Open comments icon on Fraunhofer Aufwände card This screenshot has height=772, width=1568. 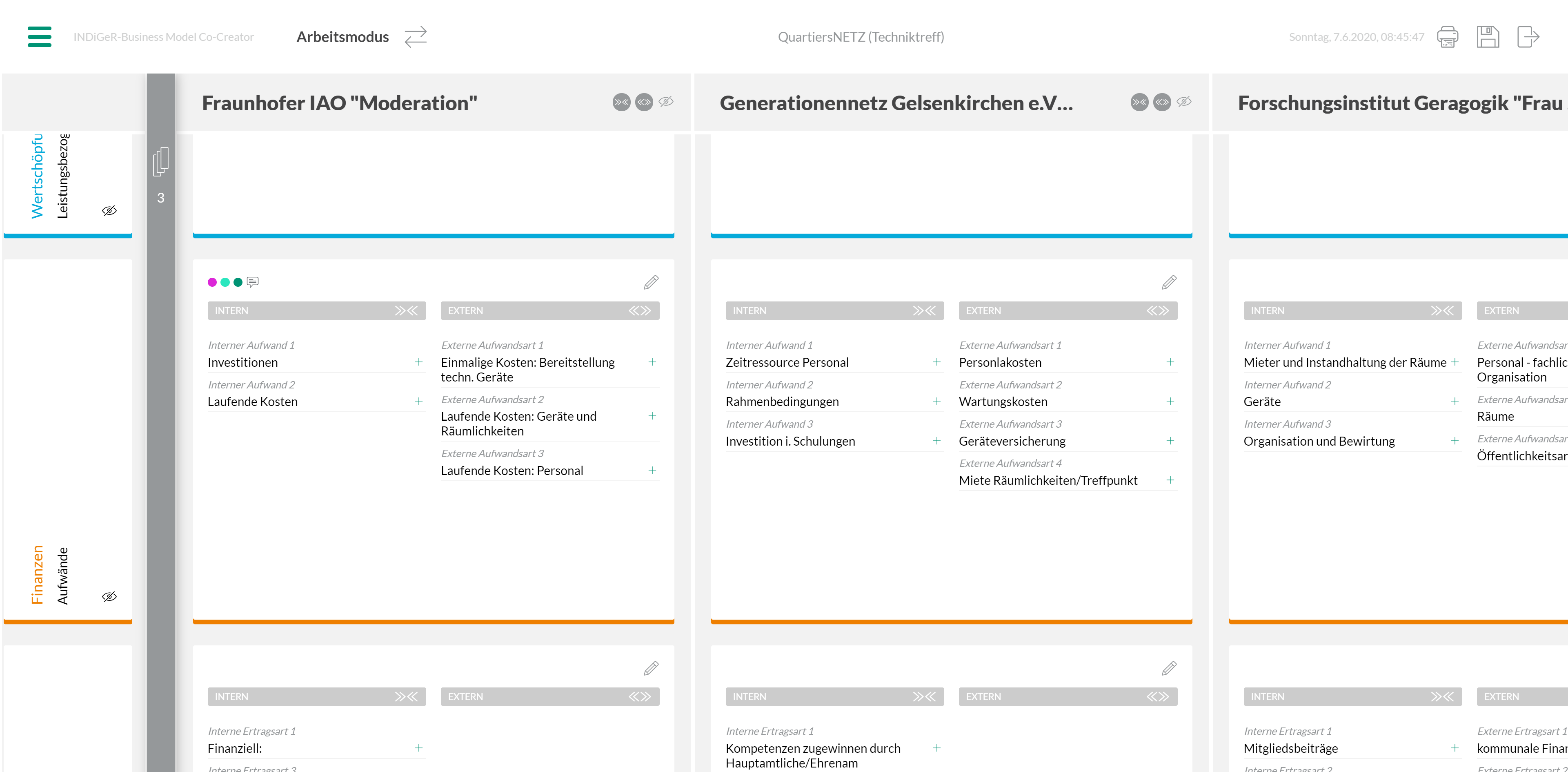pyautogui.click(x=253, y=282)
